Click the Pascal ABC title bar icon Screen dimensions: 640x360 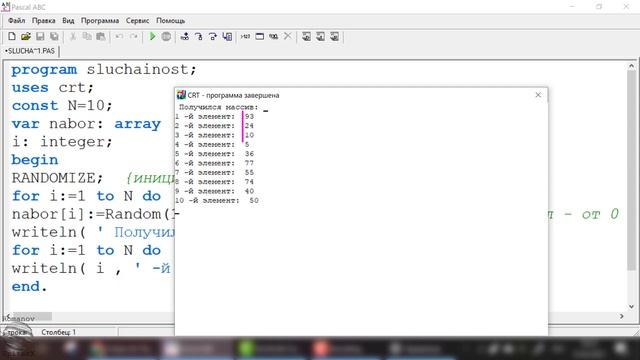pos(5,7)
